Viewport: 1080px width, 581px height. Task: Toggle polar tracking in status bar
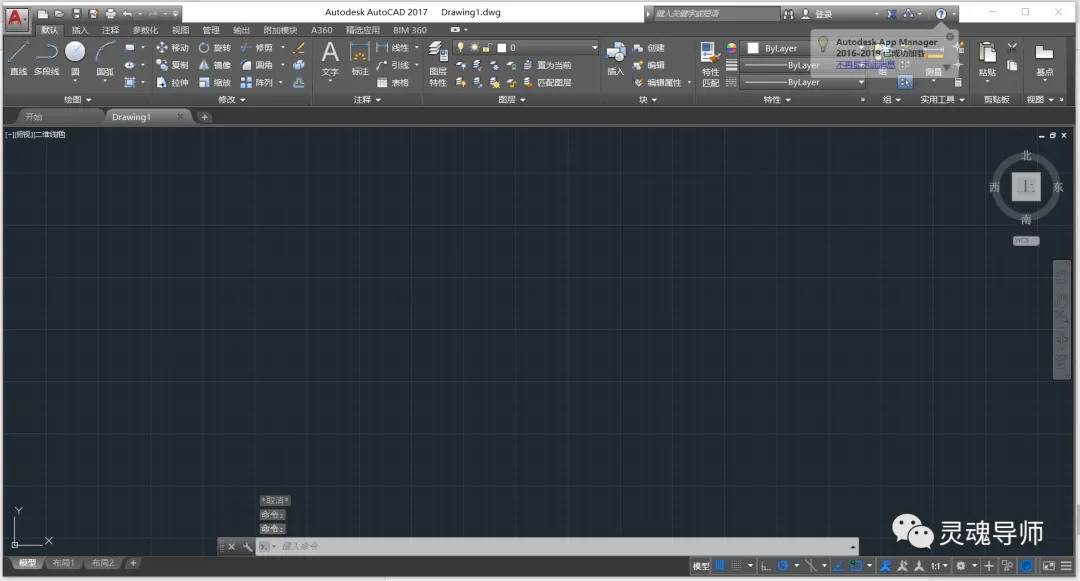783,566
